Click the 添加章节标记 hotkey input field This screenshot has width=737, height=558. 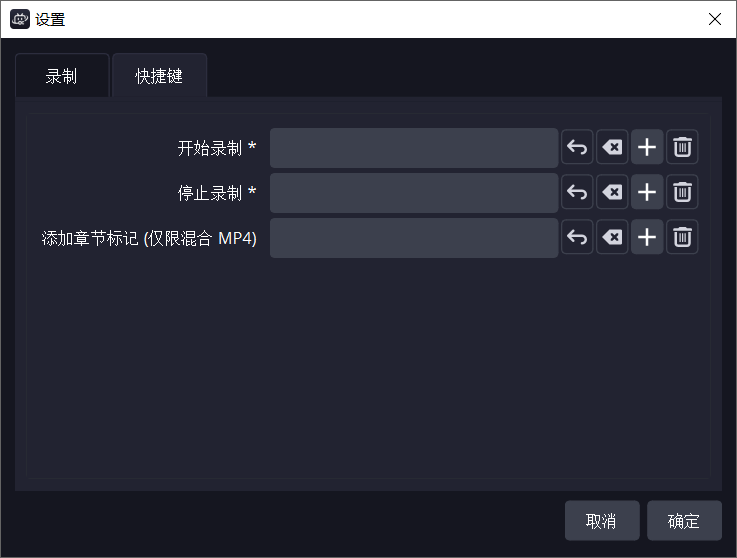click(x=413, y=237)
